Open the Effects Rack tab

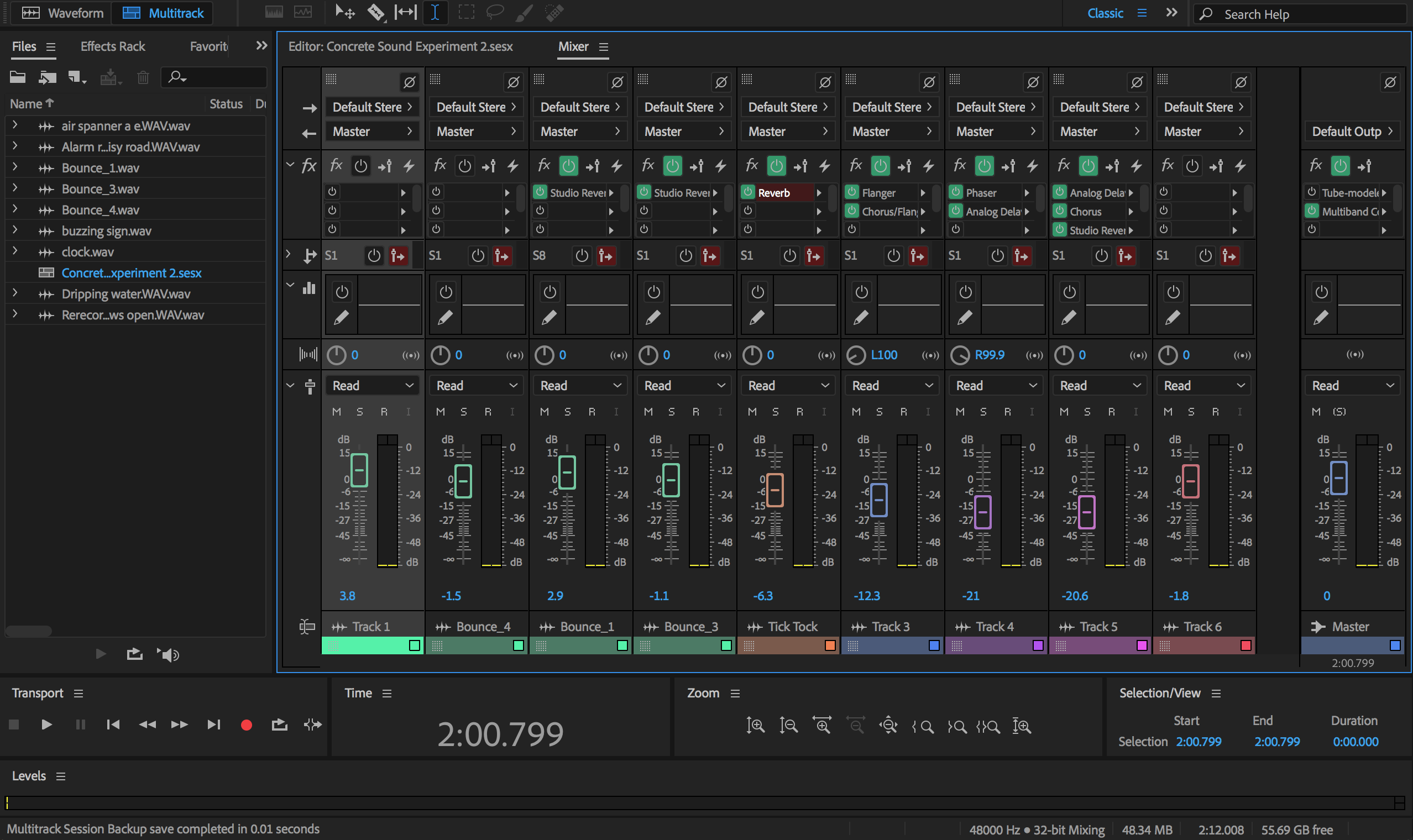point(113,46)
